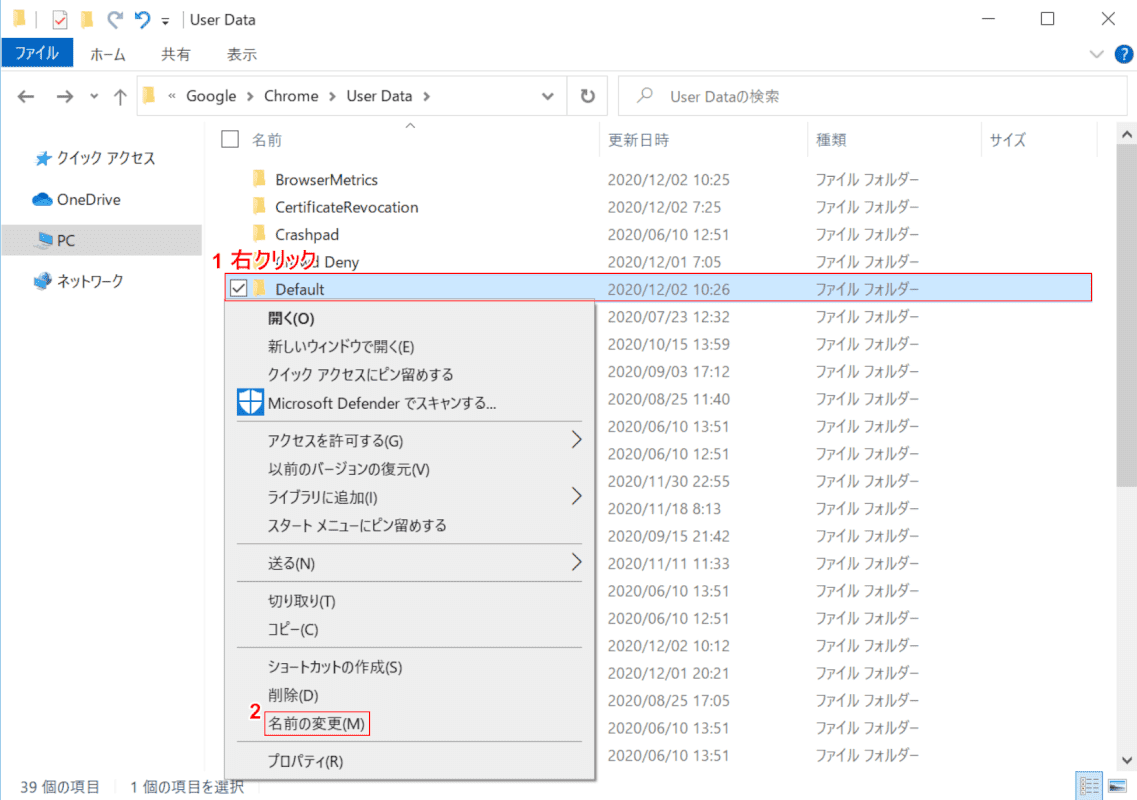
Task: Toggle the select-all checkbox in header
Action: 230,139
